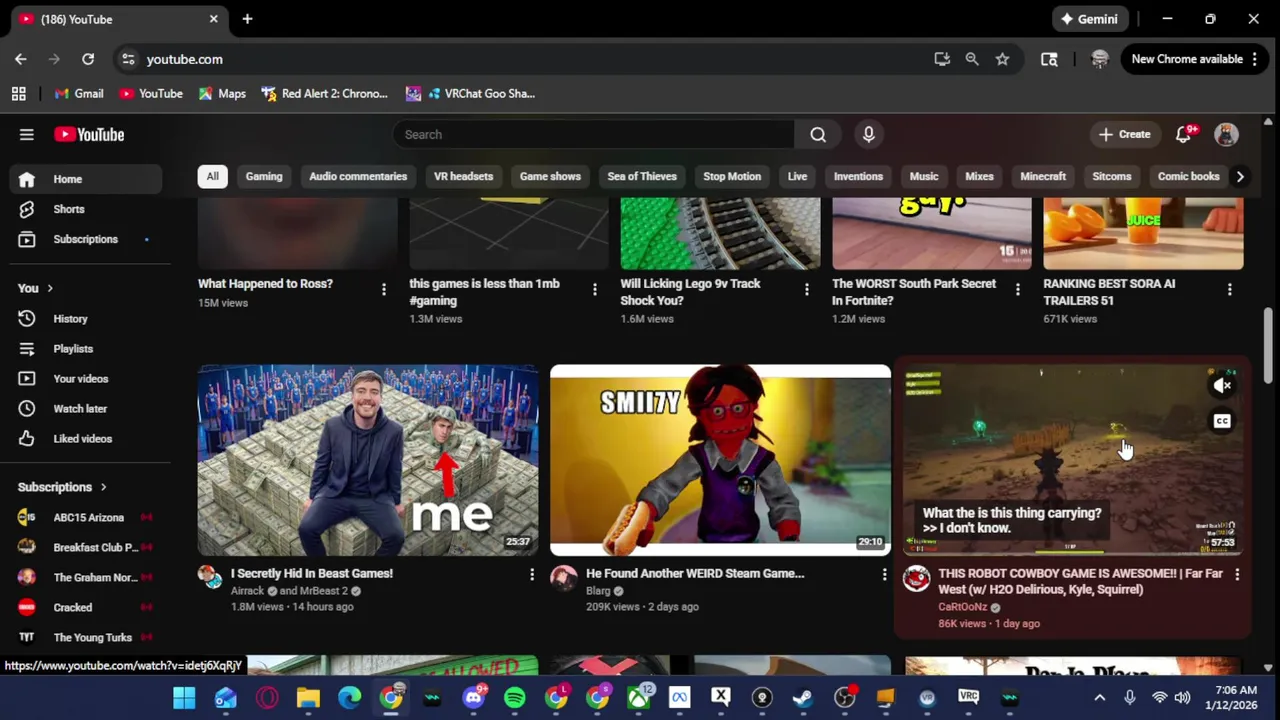The image size is (1280, 720).
Task: Select the Audio commentaries chip
Action: pyautogui.click(x=358, y=176)
